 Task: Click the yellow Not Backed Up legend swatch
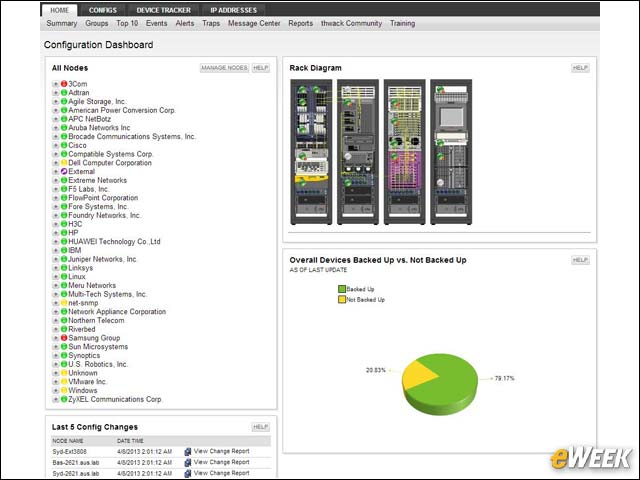click(x=342, y=300)
